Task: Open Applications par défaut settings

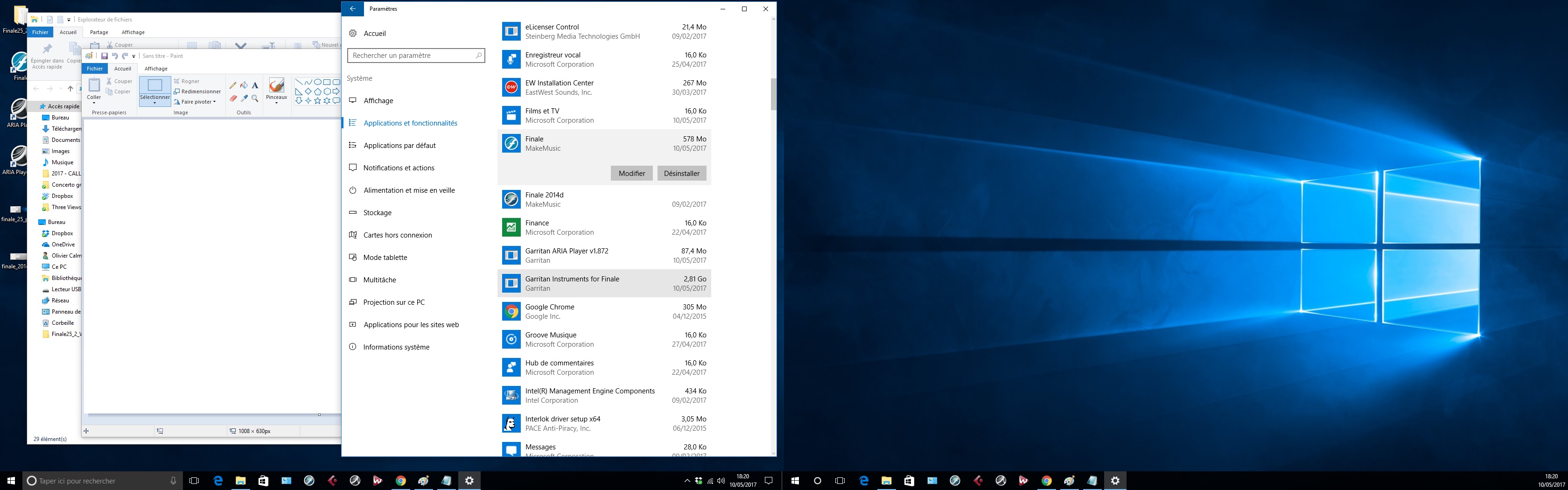Action: (399, 146)
